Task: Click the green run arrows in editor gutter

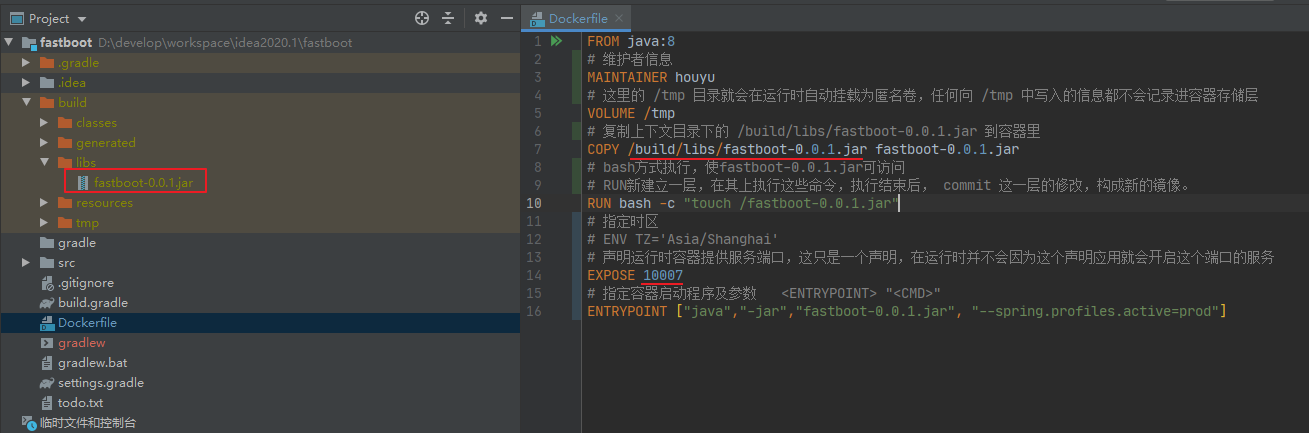Action: (x=557, y=41)
